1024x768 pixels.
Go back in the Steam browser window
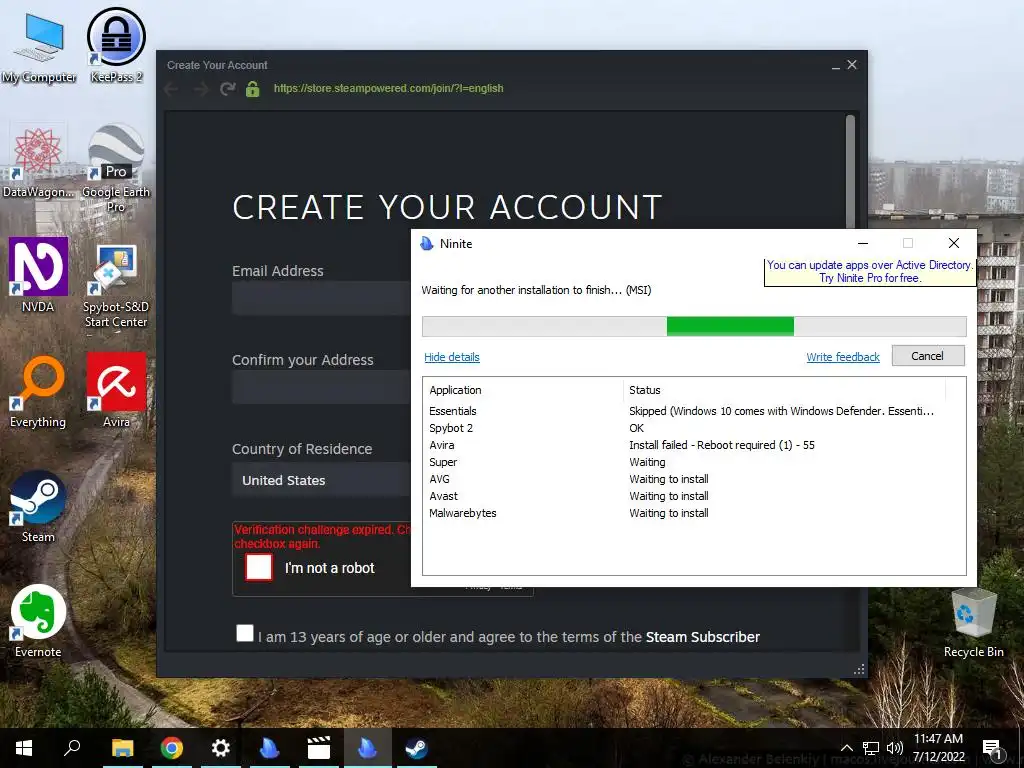172,88
